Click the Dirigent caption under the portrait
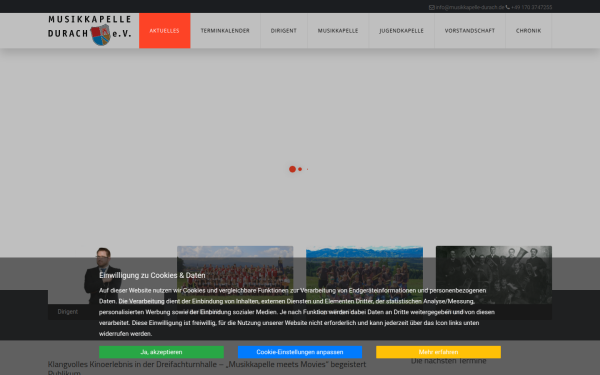This screenshot has width=600, height=375. coord(68,312)
